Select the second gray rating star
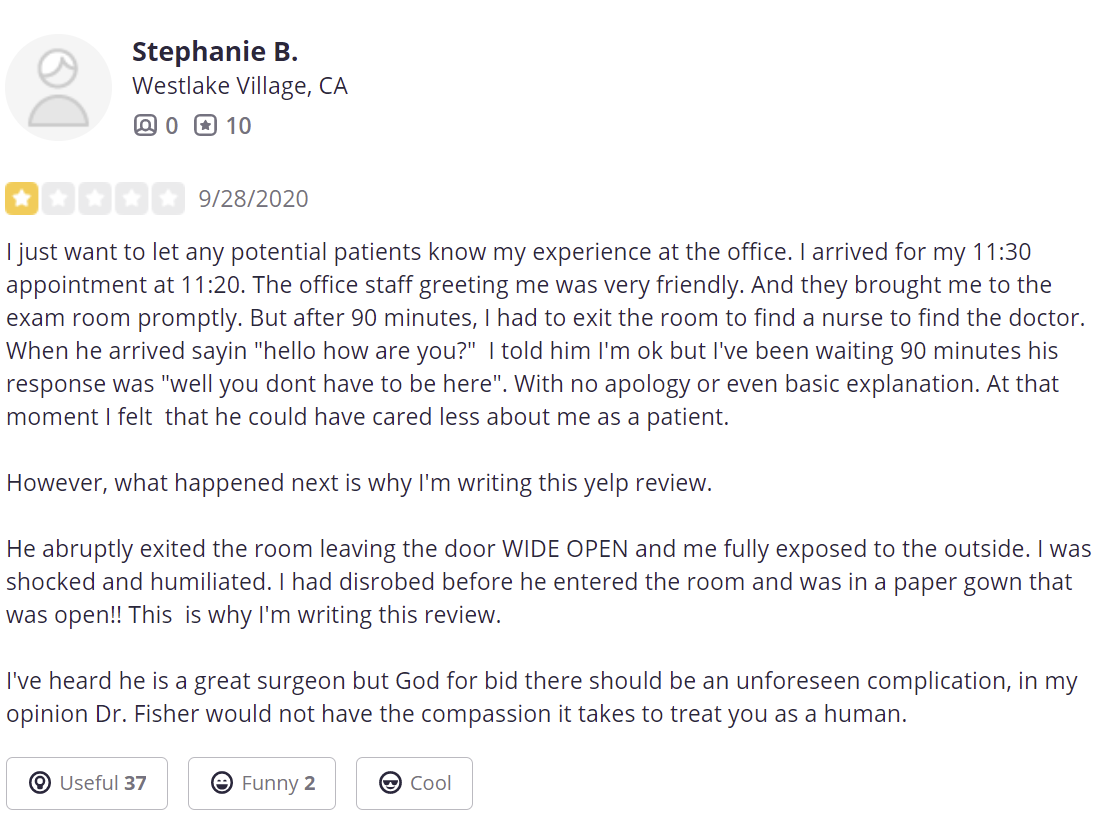Viewport: 1101px width, 813px height. click(x=58, y=199)
